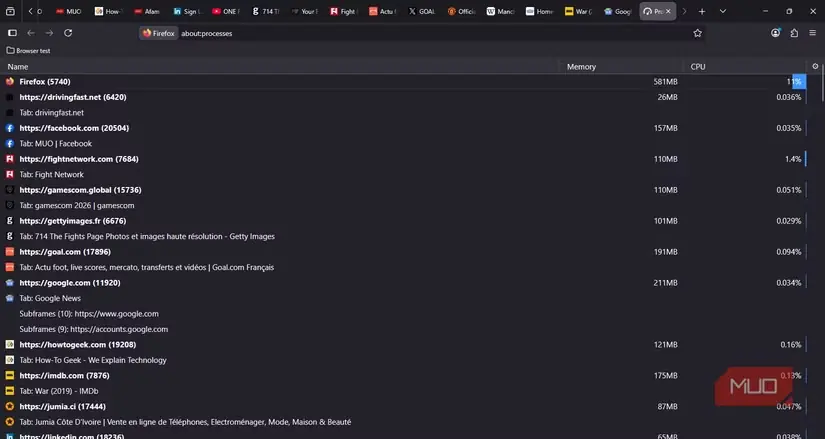Click the gear icon beside CPU header
The width and height of the screenshot is (825, 439).
[x=815, y=66]
